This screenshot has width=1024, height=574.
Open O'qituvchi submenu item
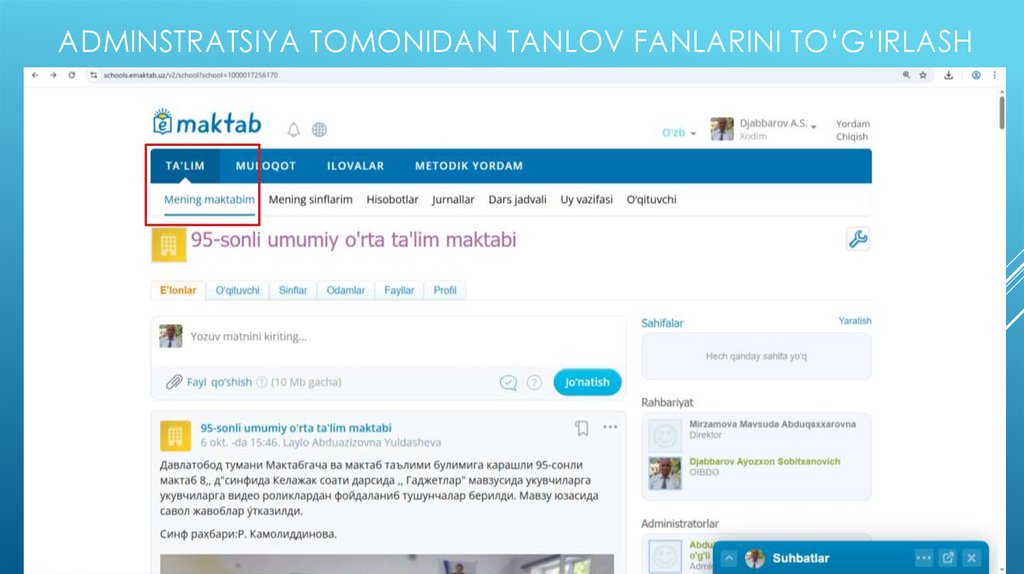[x=651, y=200]
